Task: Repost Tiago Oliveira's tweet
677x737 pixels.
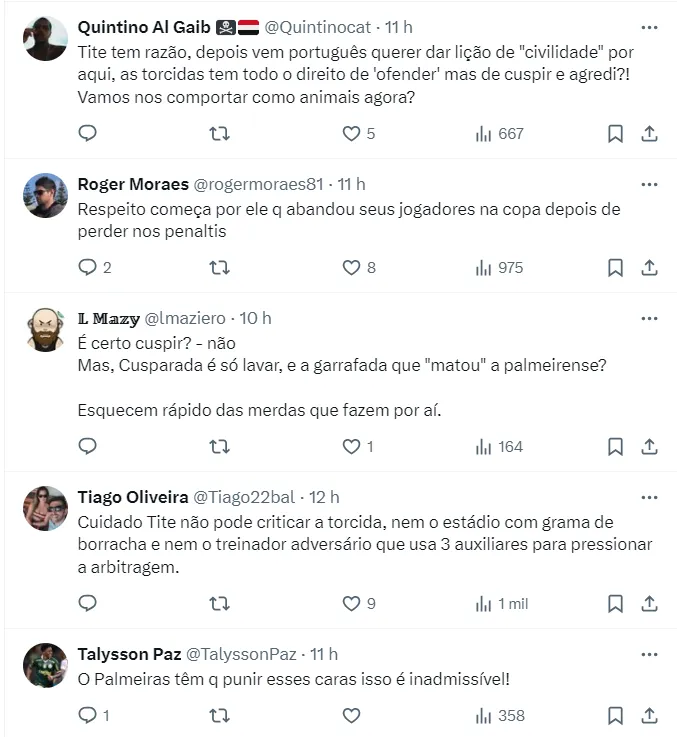Action: [x=219, y=603]
